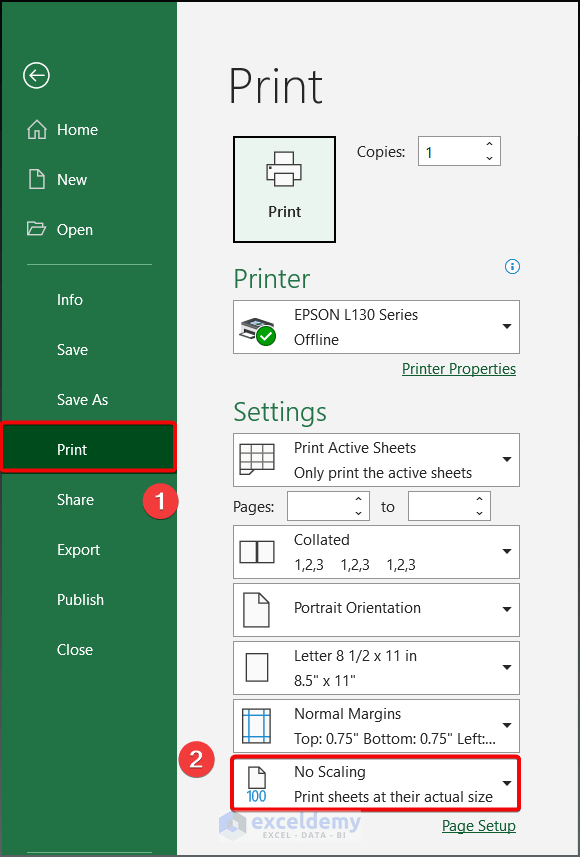This screenshot has width=580, height=857.
Task: Open the printer selection dropdown
Action: pos(508,327)
